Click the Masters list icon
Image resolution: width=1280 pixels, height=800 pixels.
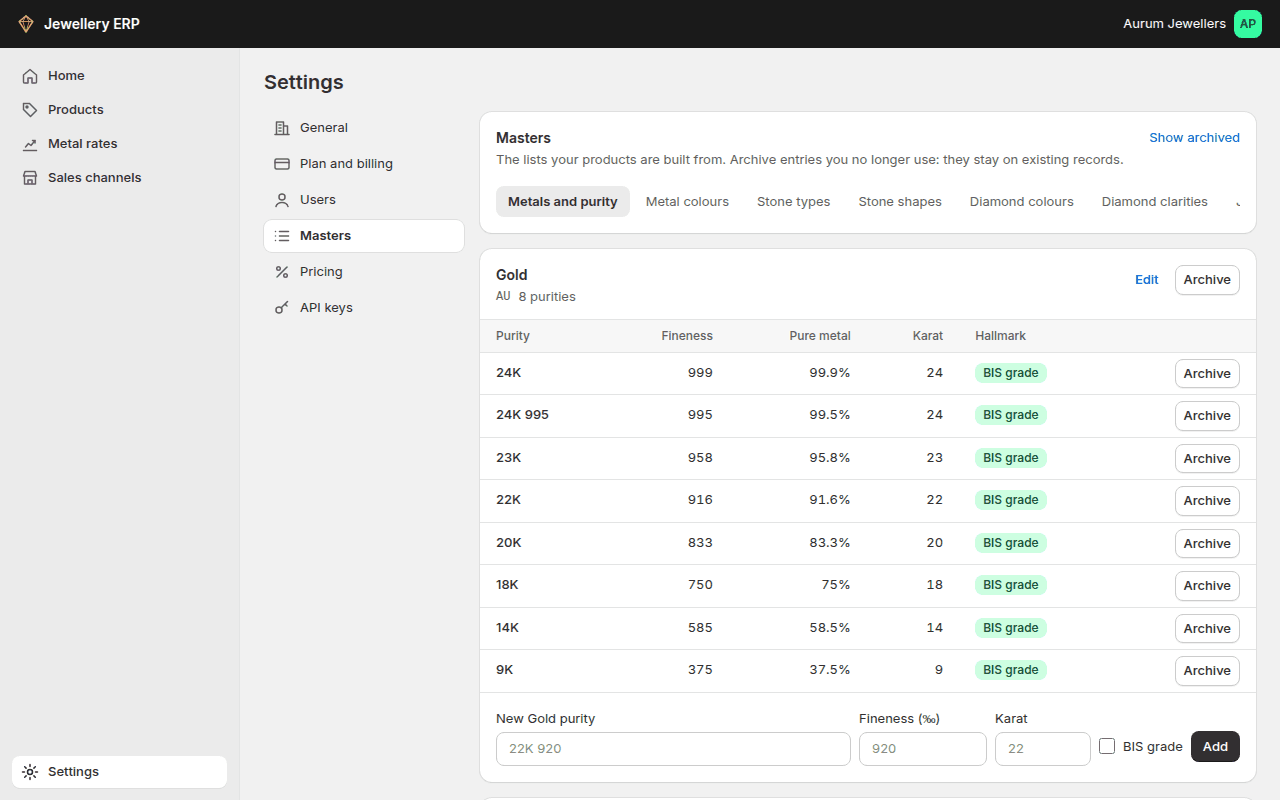[x=282, y=236]
